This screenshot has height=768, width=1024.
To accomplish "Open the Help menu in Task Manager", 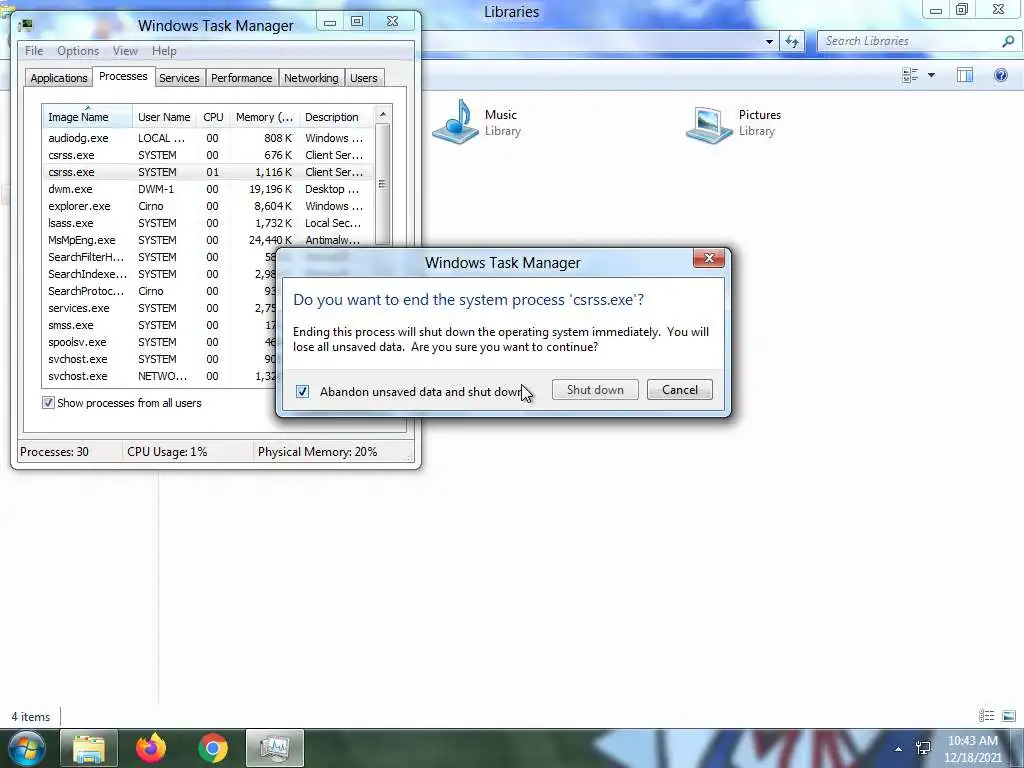I will pos(164,51).
